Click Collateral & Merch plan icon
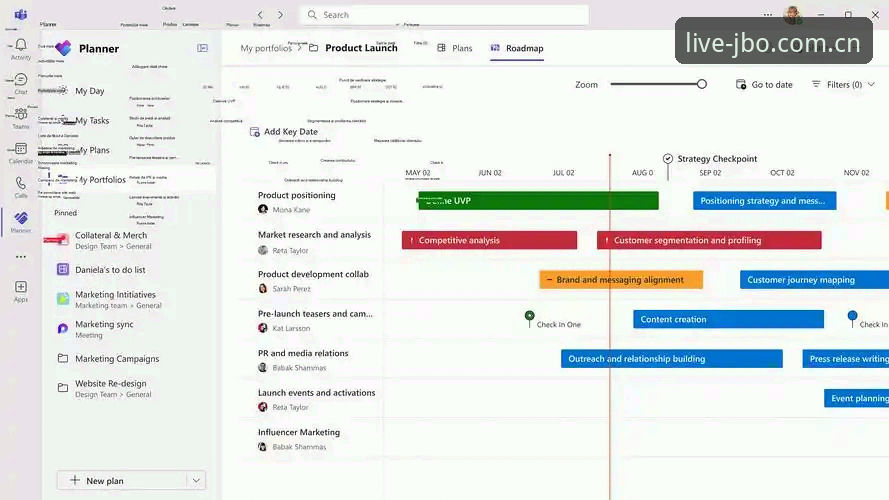The width and height of the screenshot is (889, 500). [63, 240]
